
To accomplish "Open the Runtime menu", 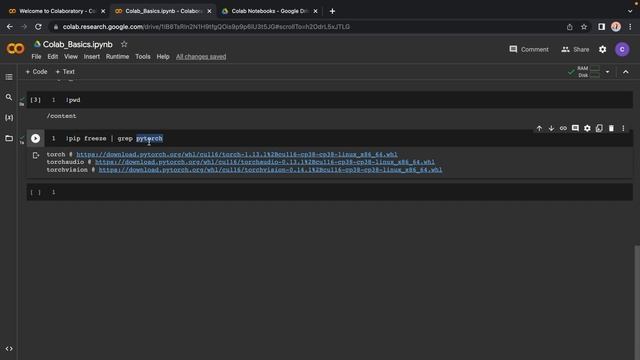I will tap(118, 57).
